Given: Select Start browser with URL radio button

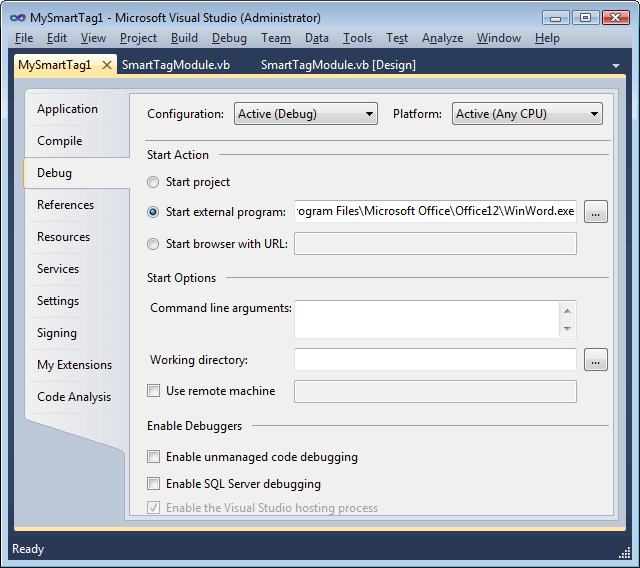Looking at the screenshot, I should 153,244.
